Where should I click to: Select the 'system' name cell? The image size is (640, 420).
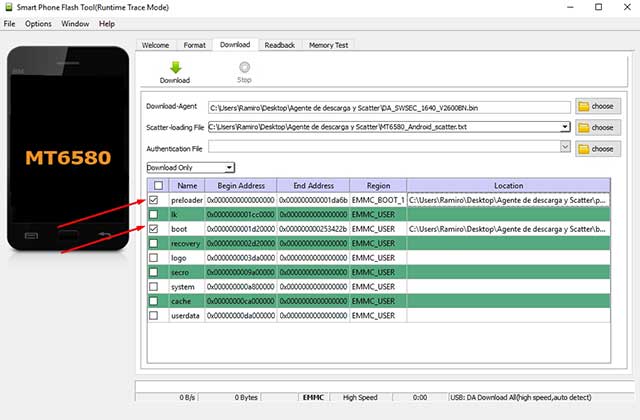coord(187,287)
